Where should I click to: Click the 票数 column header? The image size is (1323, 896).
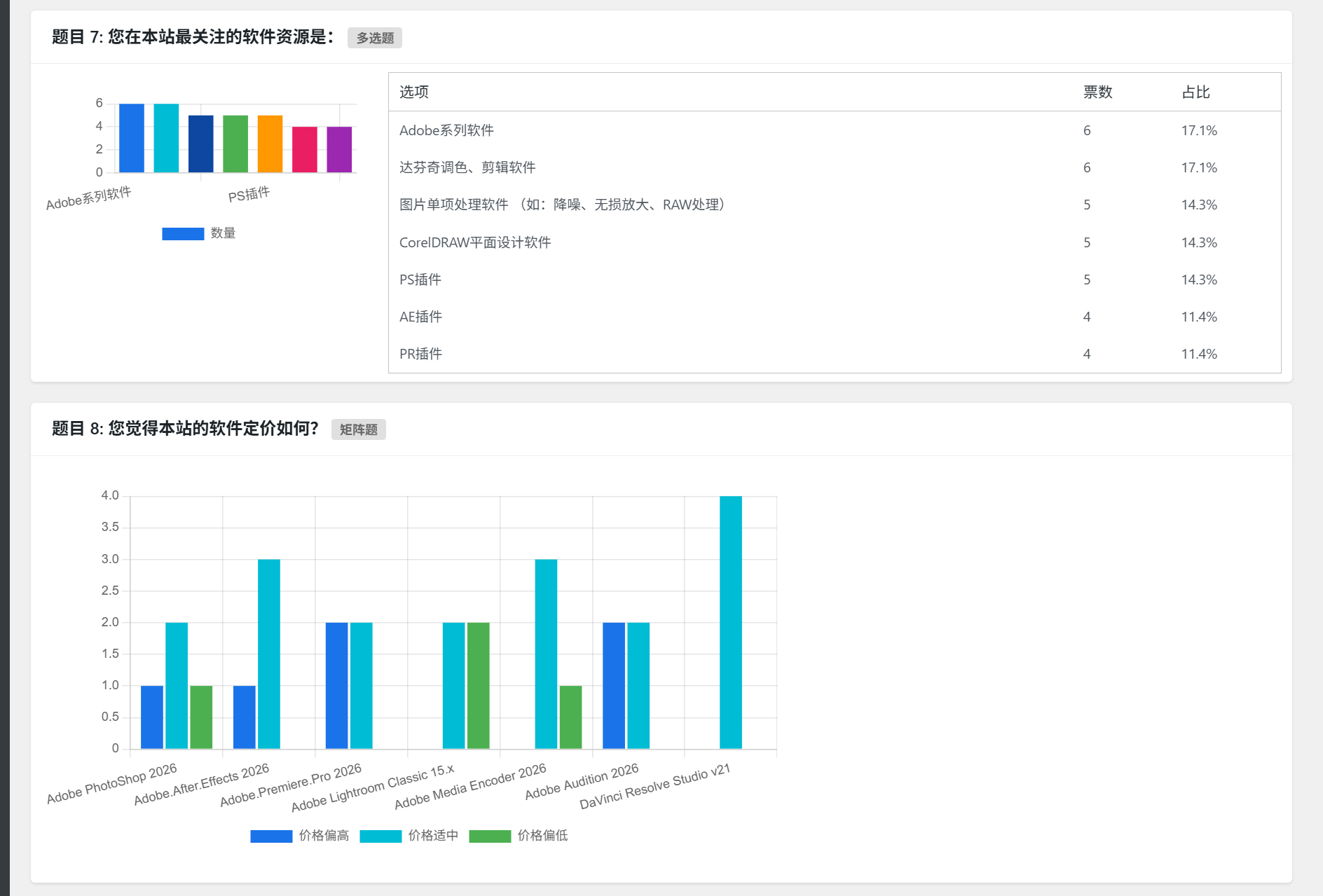pos(1098,92)
